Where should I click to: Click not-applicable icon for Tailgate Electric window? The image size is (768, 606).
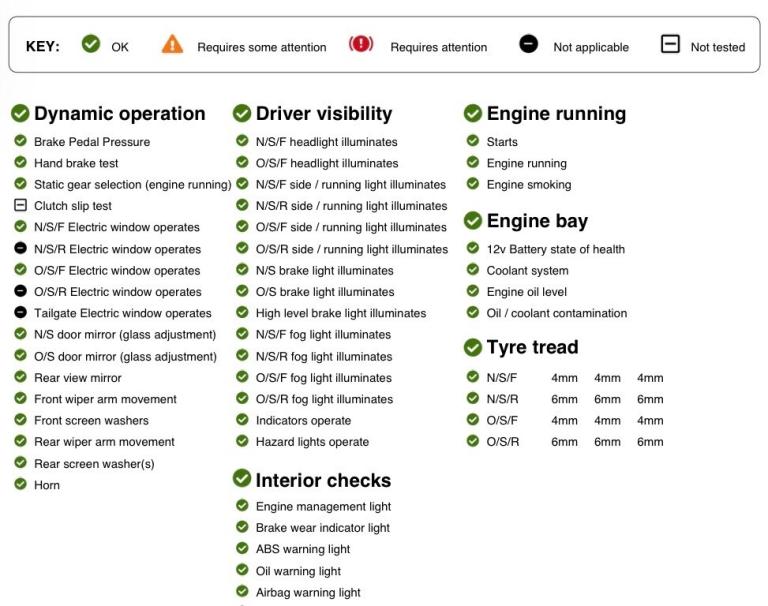pos(20,313)
